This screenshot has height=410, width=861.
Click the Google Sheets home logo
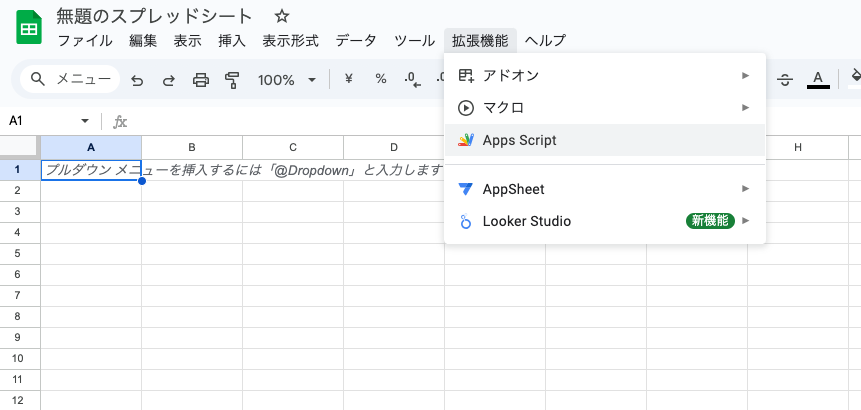(29, 28)
